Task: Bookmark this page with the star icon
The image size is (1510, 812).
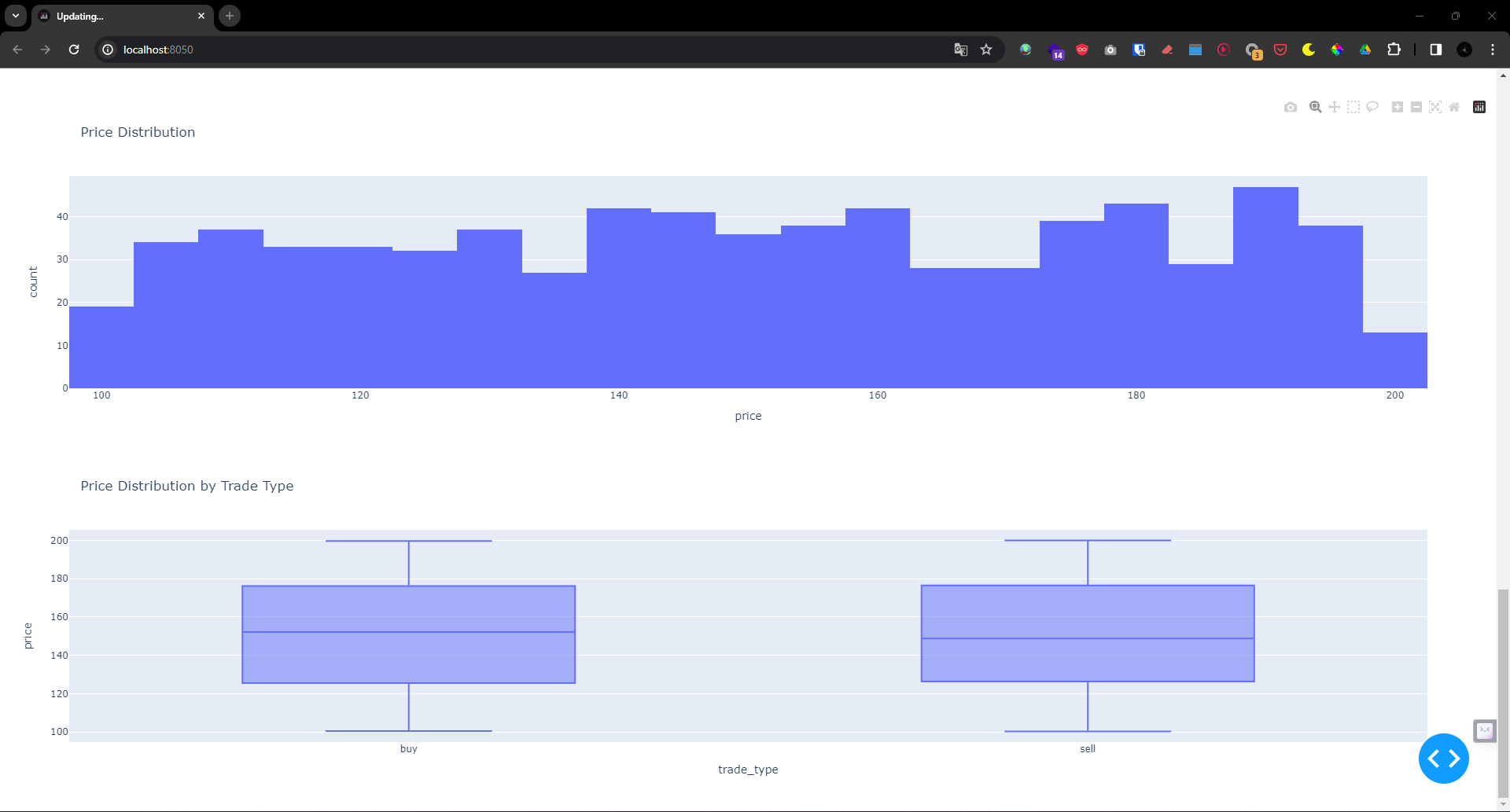Action: point(986,50)
